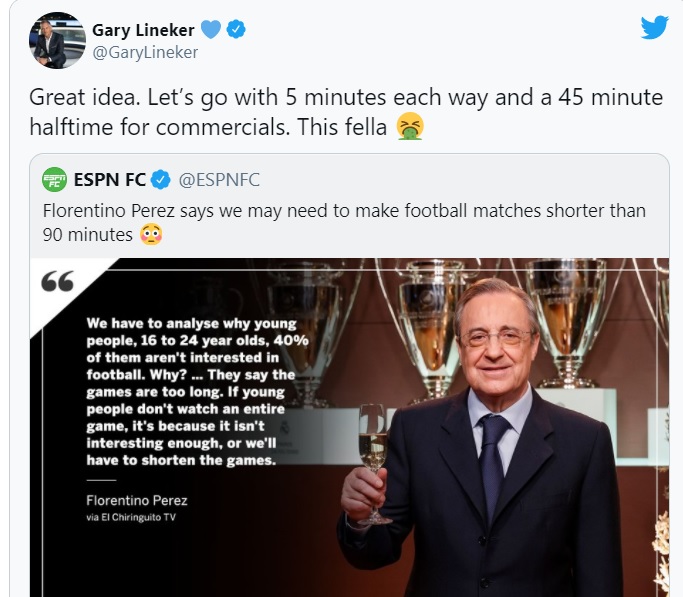Click the blue heart beside Gary Lineker
This screenshot has height=597, width=683.
(x=210, y=29)
